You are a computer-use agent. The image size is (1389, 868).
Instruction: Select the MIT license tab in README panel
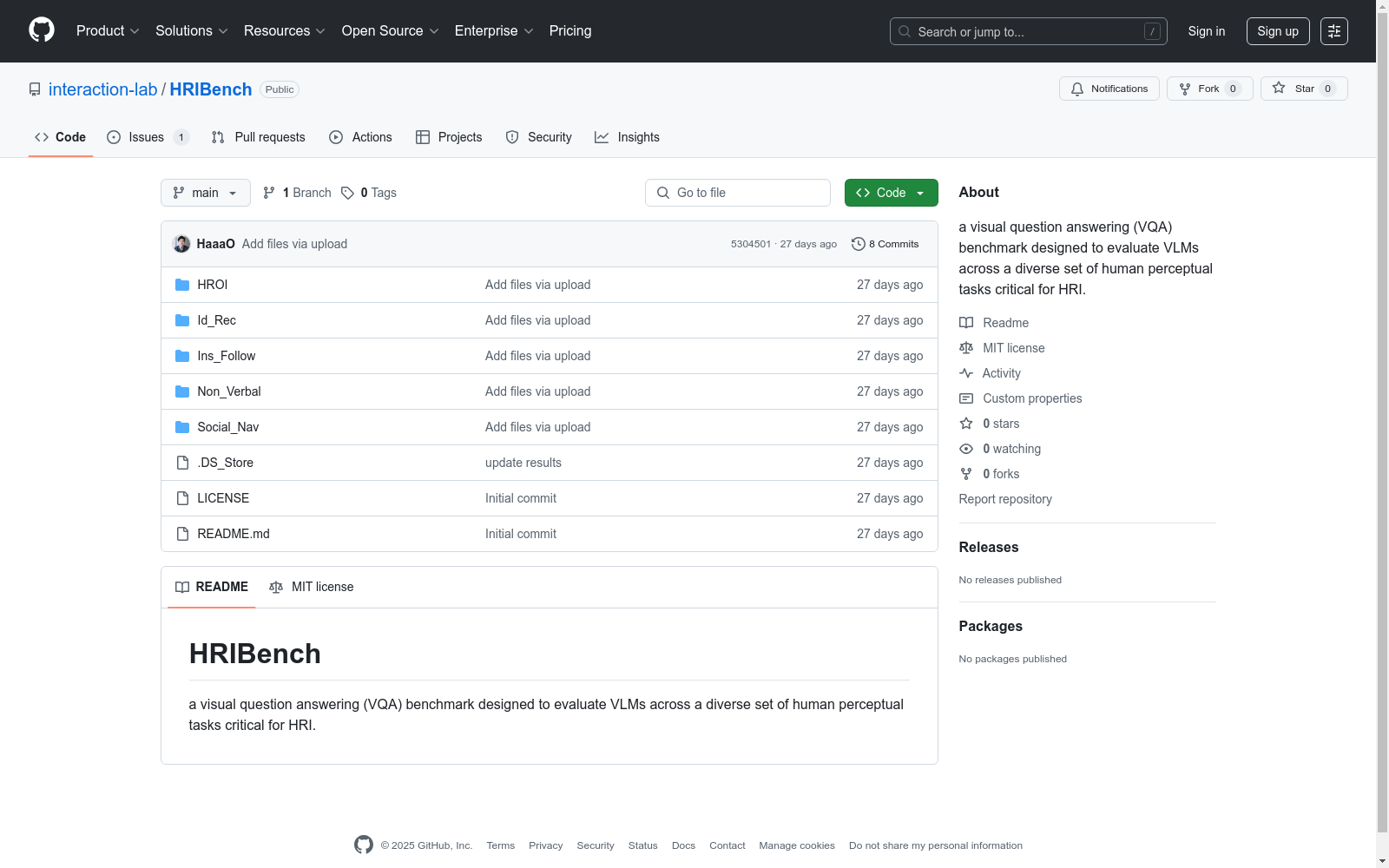312,587
